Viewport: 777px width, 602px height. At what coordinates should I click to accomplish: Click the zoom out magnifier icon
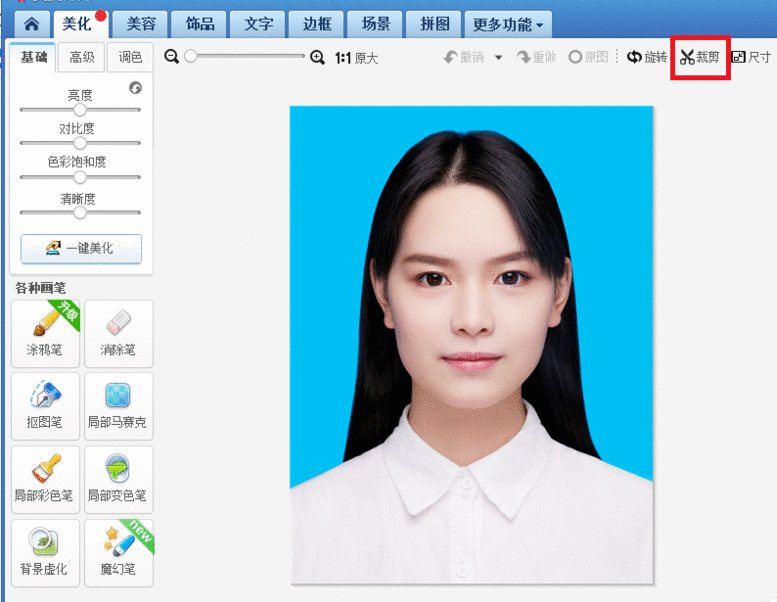[x=171, y=57]
